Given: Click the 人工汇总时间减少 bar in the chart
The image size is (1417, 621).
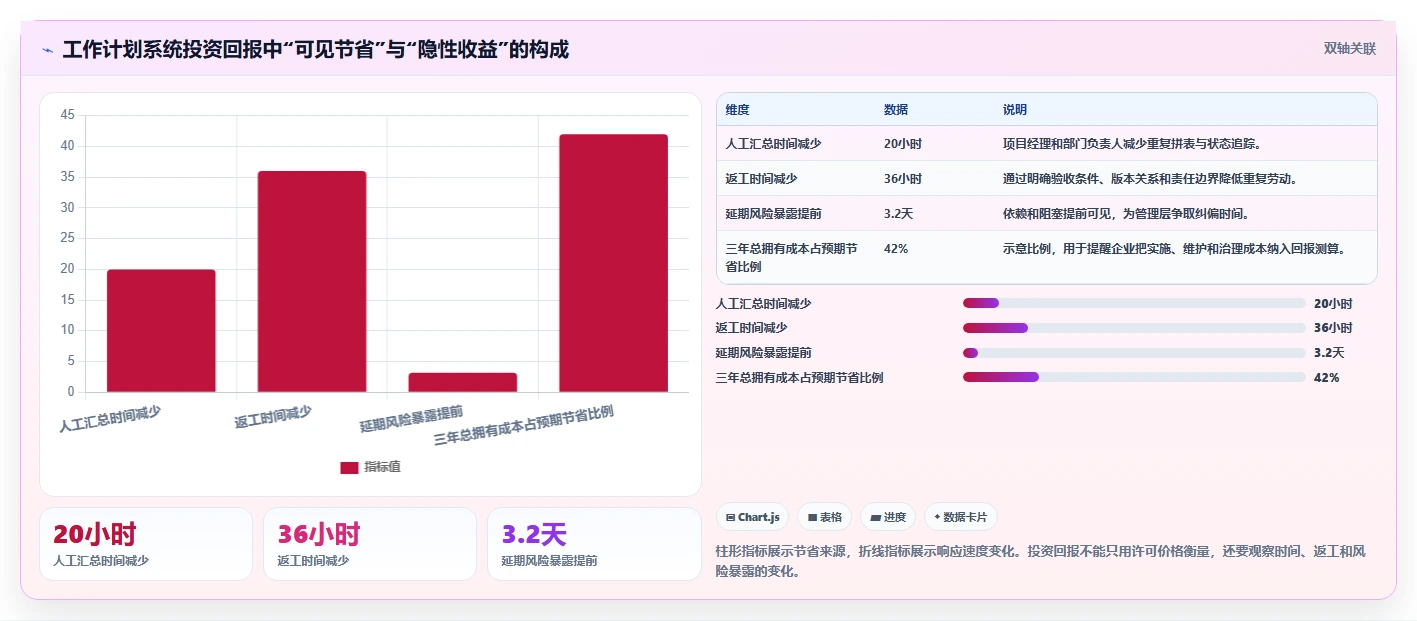Looking at the screenshot, I should (x=161, y=331).
